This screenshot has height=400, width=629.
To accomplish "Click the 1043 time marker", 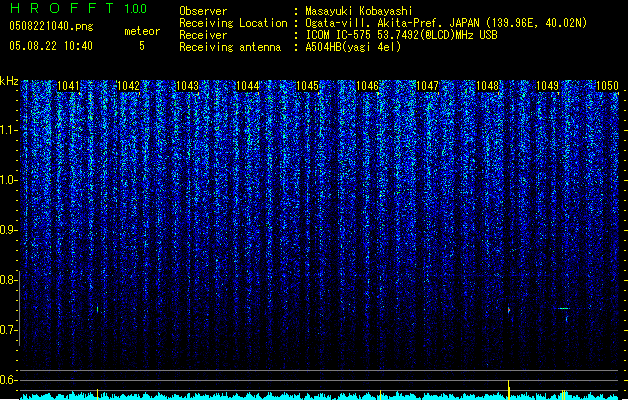I will pos(187,86).
